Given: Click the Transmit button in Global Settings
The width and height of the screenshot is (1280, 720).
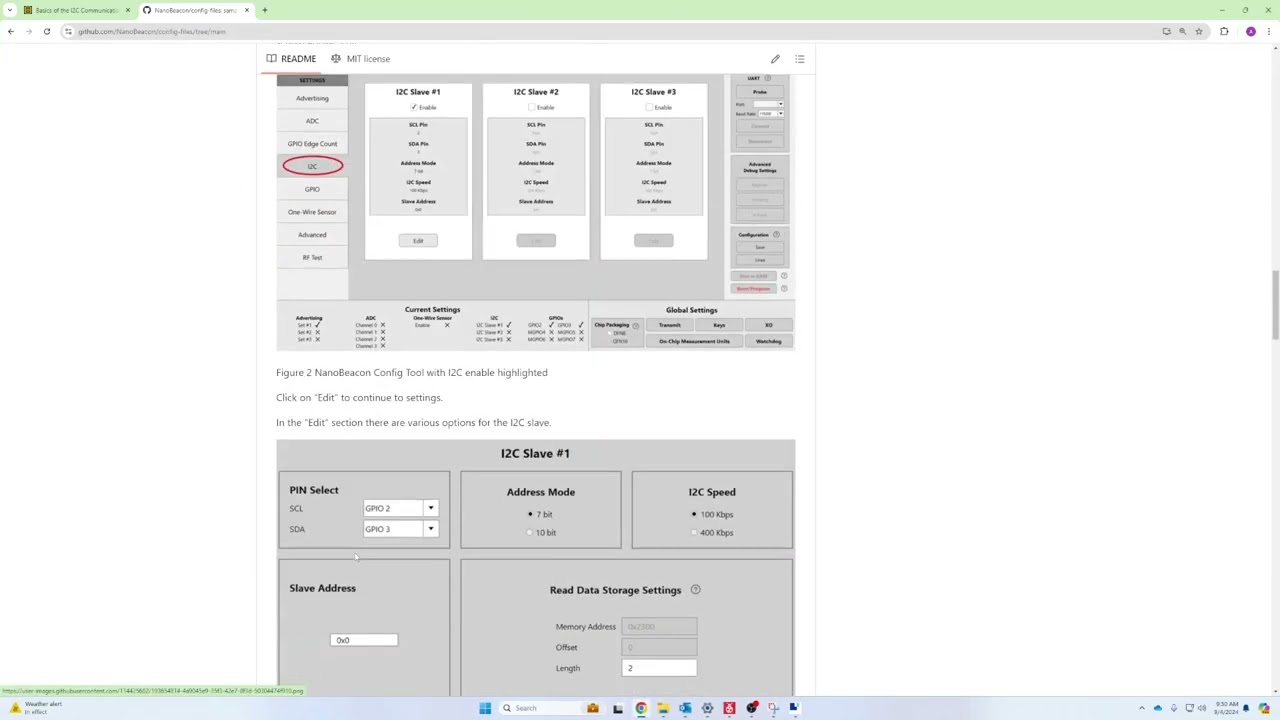Looking at the screenshot, I should pyautogui.click(x=670, y=325).
